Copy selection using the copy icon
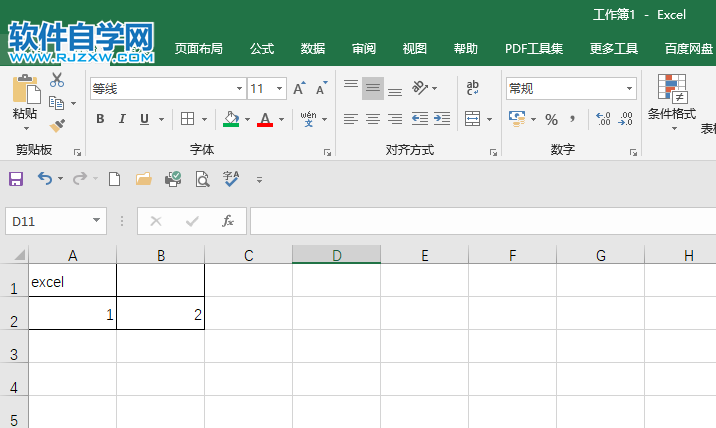Image resolution: width=716 pixels, height=428 pixels. [x=56, y=103]
